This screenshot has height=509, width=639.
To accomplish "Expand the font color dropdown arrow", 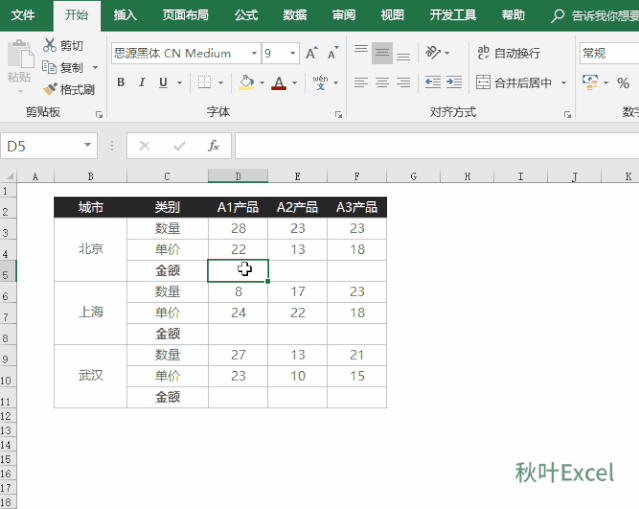I will (x=295, y=83).
